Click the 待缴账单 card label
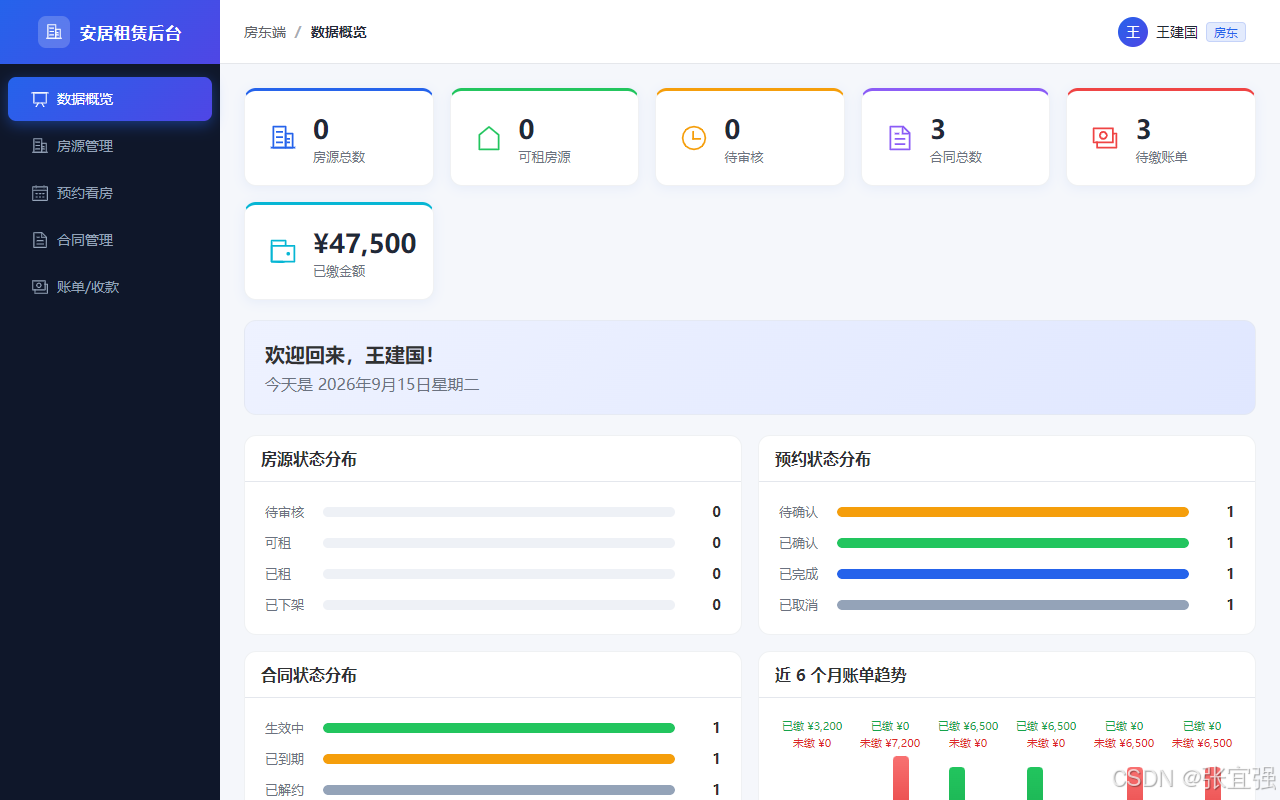Screen dimensions: 1280x800 [1162, 157]
